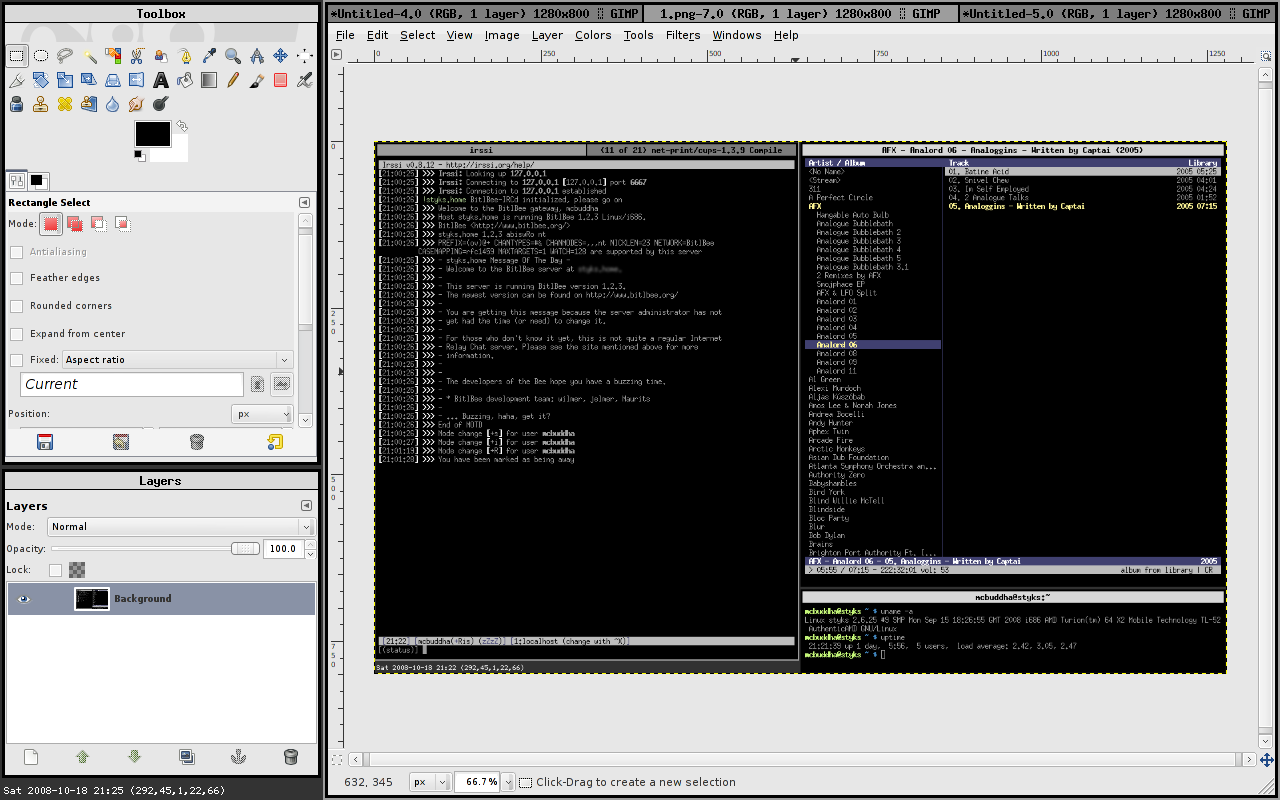Adjust the layer Opacity slider
Screen dimensions: 1280x800
tap(155, 549)
